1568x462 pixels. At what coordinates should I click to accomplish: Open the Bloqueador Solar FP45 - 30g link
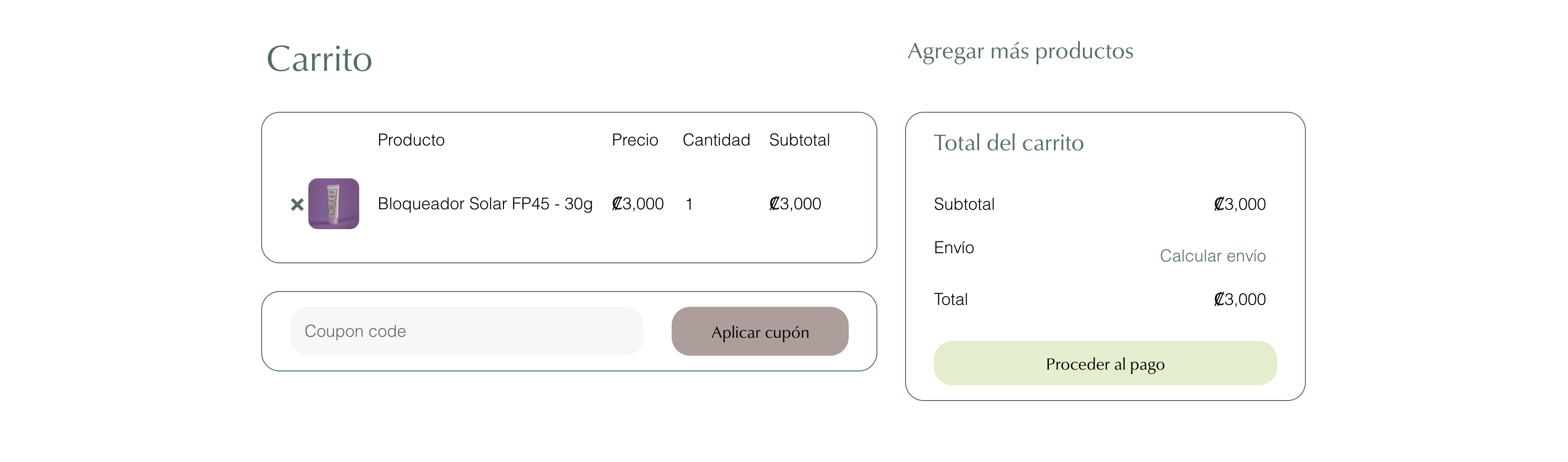[484, 204]
